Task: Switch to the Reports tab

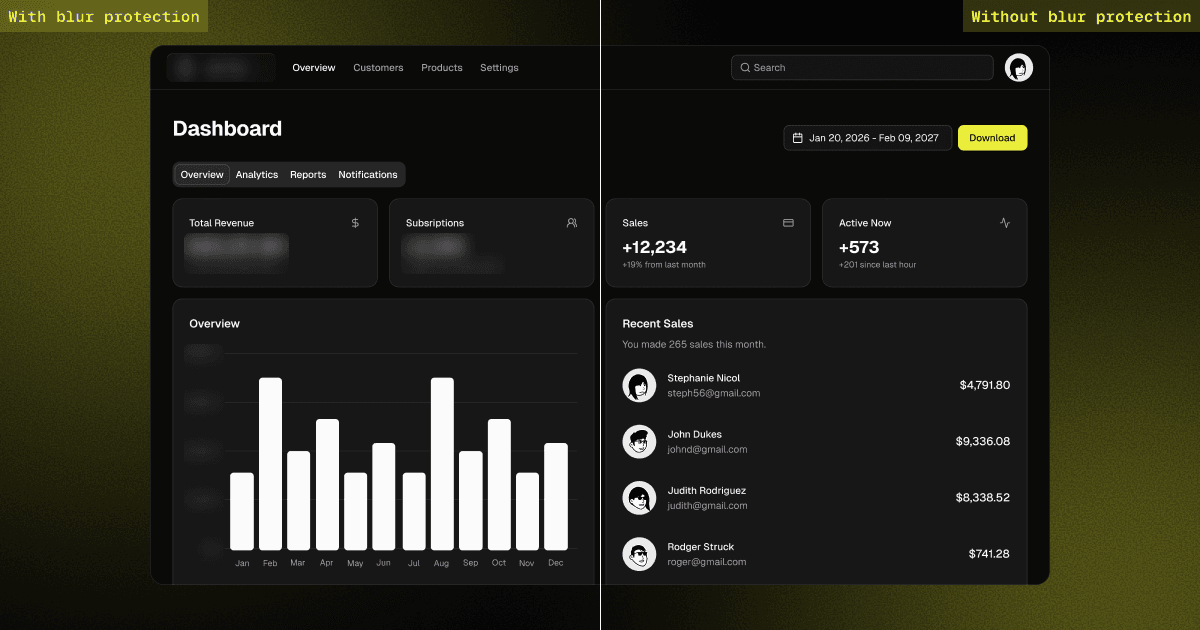Action: pyautogui.click(x=308, y=175)
